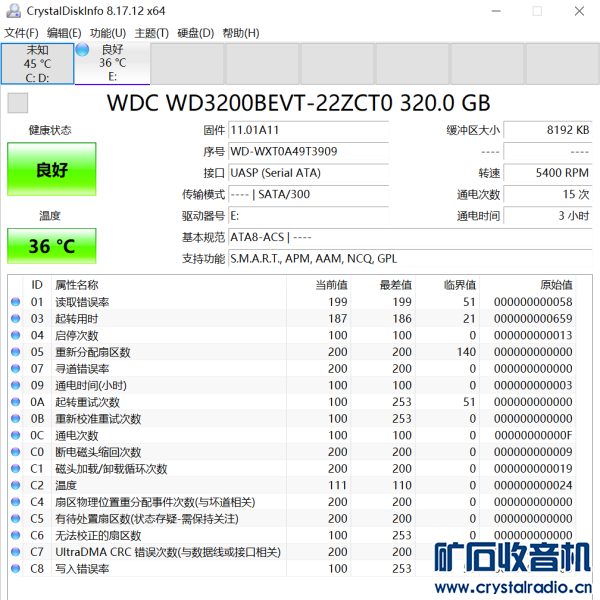Open the 硬盘(D) menu
Image resolution: width=600 pixels, height=600 pixels.
pyautogui.click(x=196, y=33)
